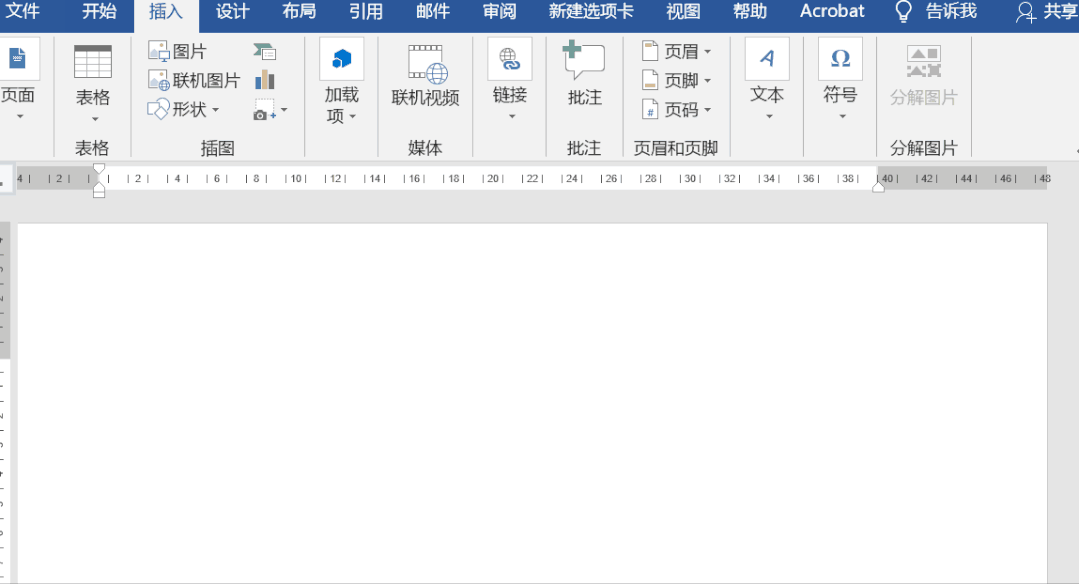Screen dimensions: 1079x584
Task: Click inside the blank document page
Action: tap(532, 403)
